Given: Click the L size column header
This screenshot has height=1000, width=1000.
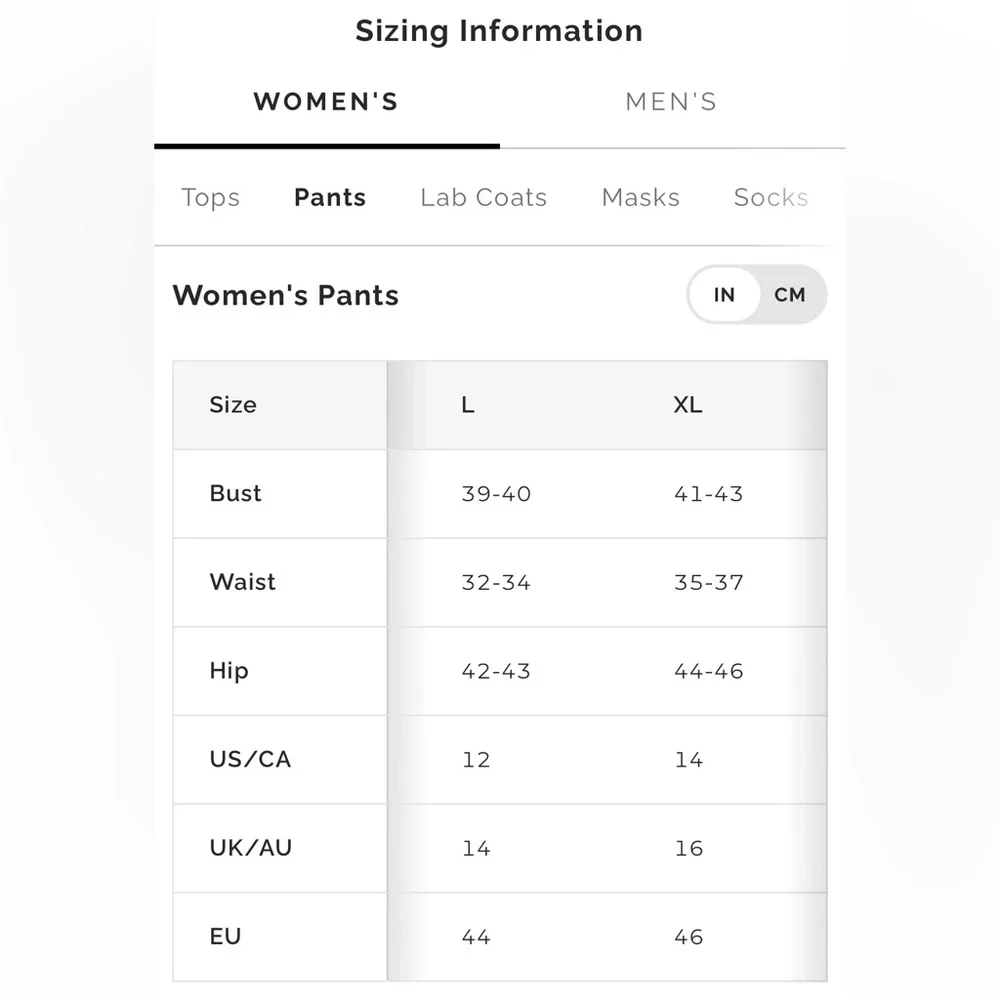Looking at the screenshot, I should 468,405.
